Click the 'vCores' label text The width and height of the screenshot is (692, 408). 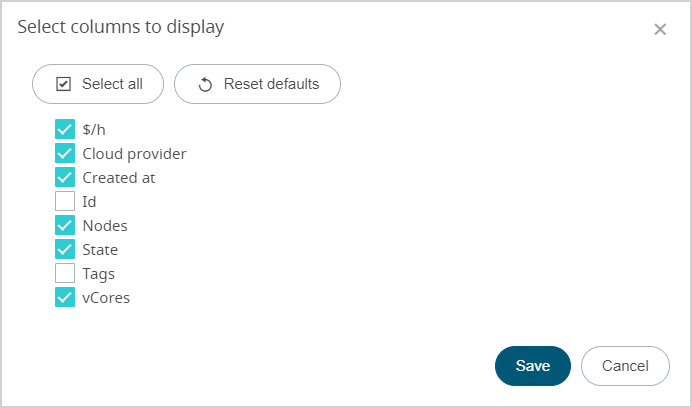click(x=106, y=298)
